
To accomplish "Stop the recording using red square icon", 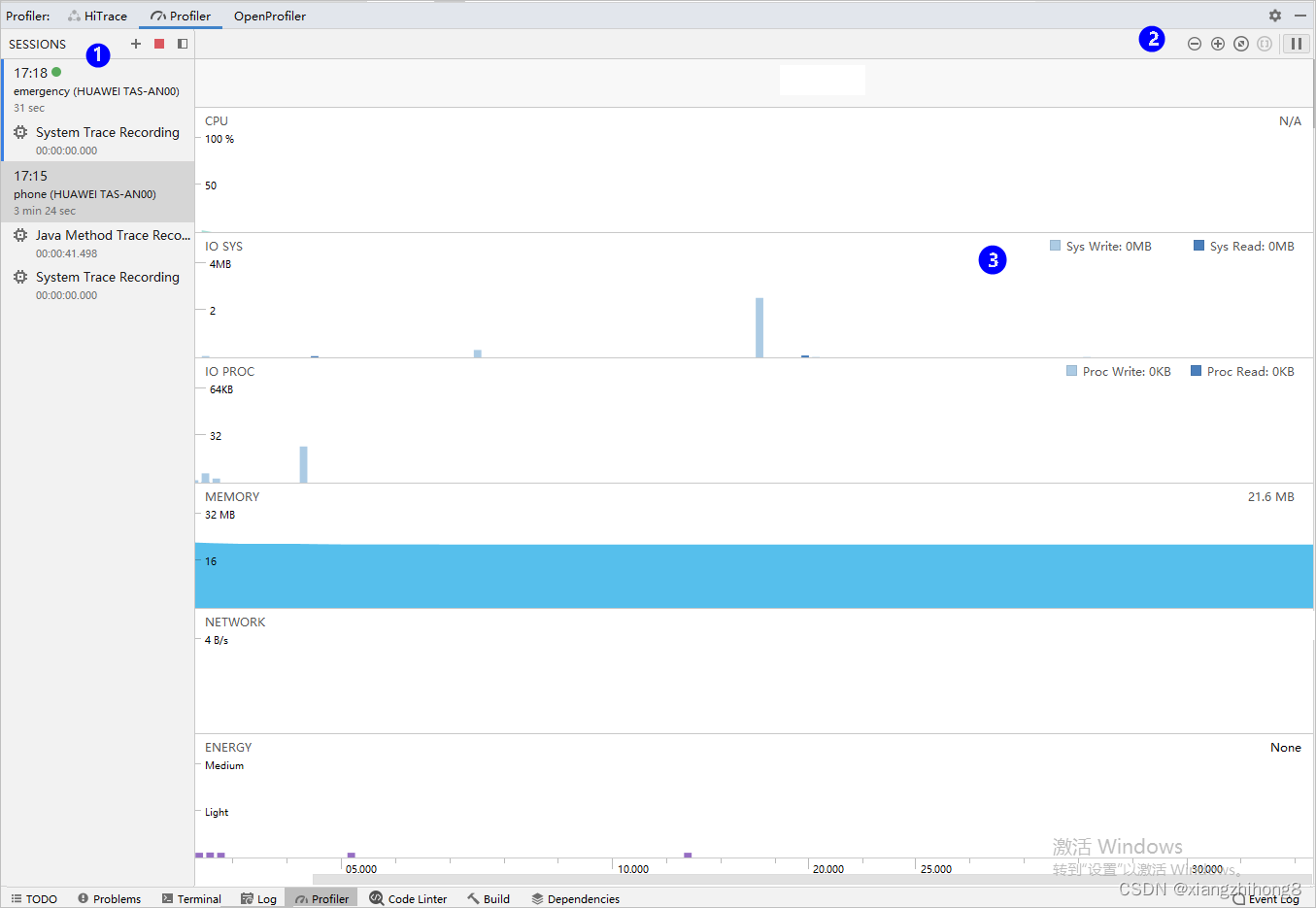I will click(x=158, y=44).
